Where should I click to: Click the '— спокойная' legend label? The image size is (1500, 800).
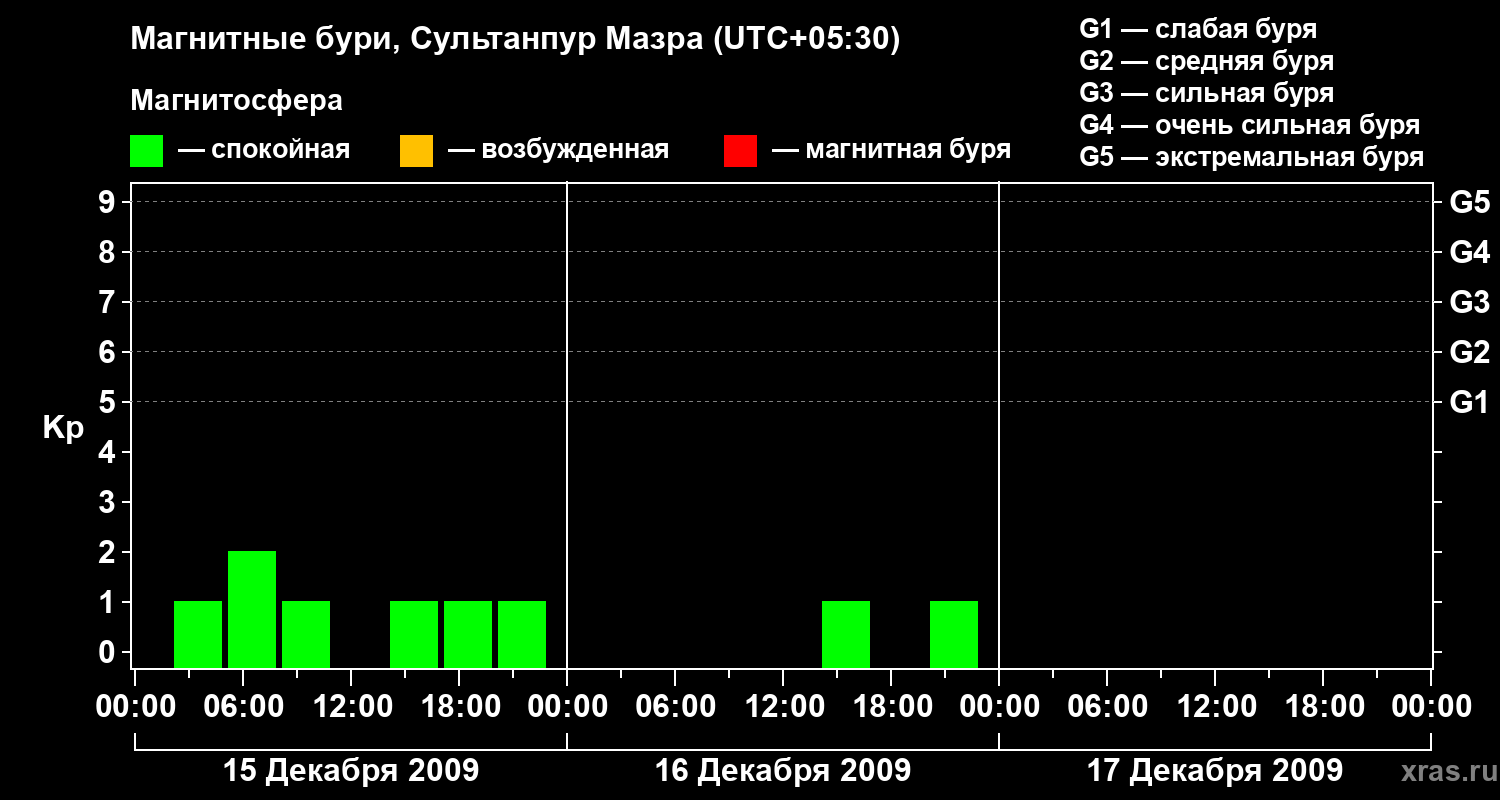pyautogui.click(x=264, y=150)
